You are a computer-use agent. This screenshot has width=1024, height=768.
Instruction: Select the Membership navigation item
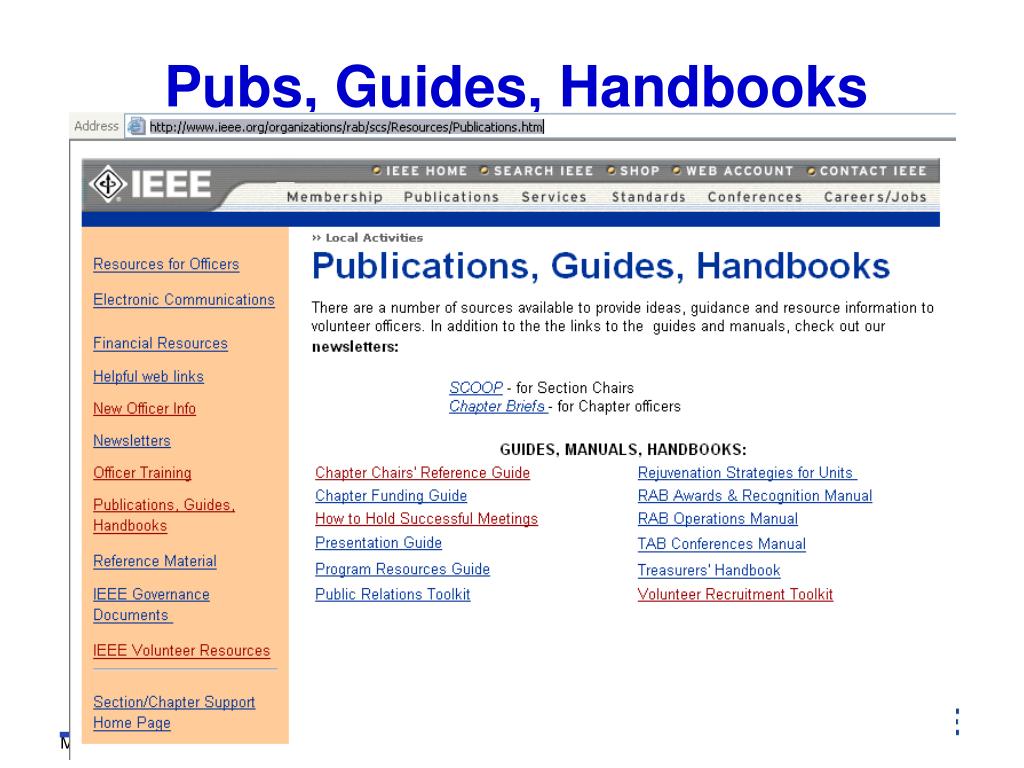point(334,197)
